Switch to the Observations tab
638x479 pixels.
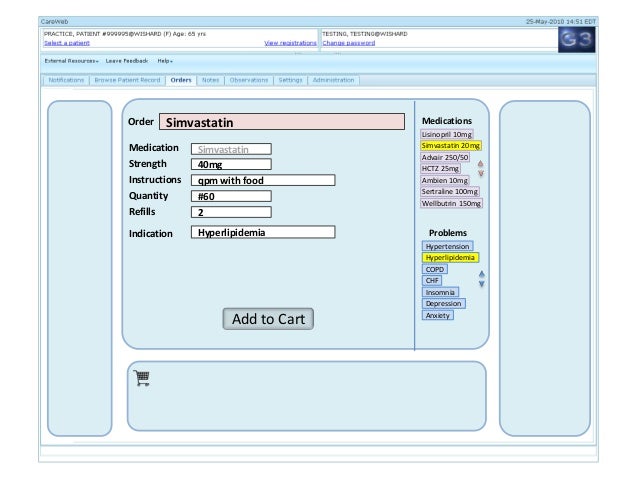[249, 80]
